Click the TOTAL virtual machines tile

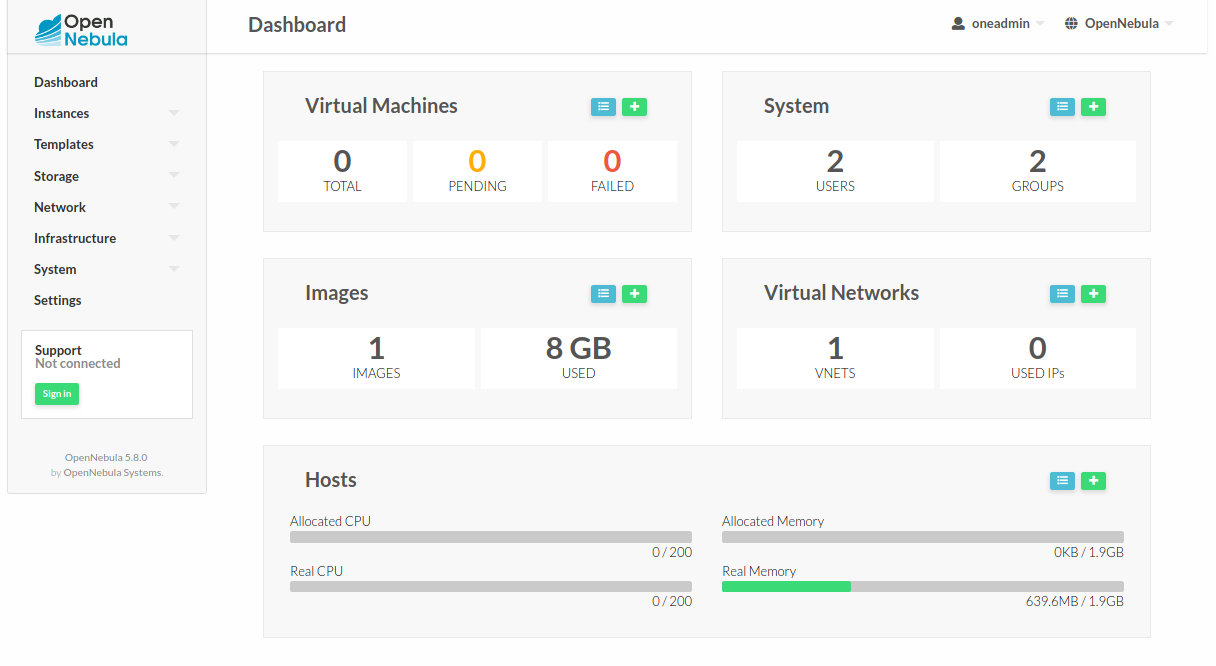pos(343,171)
